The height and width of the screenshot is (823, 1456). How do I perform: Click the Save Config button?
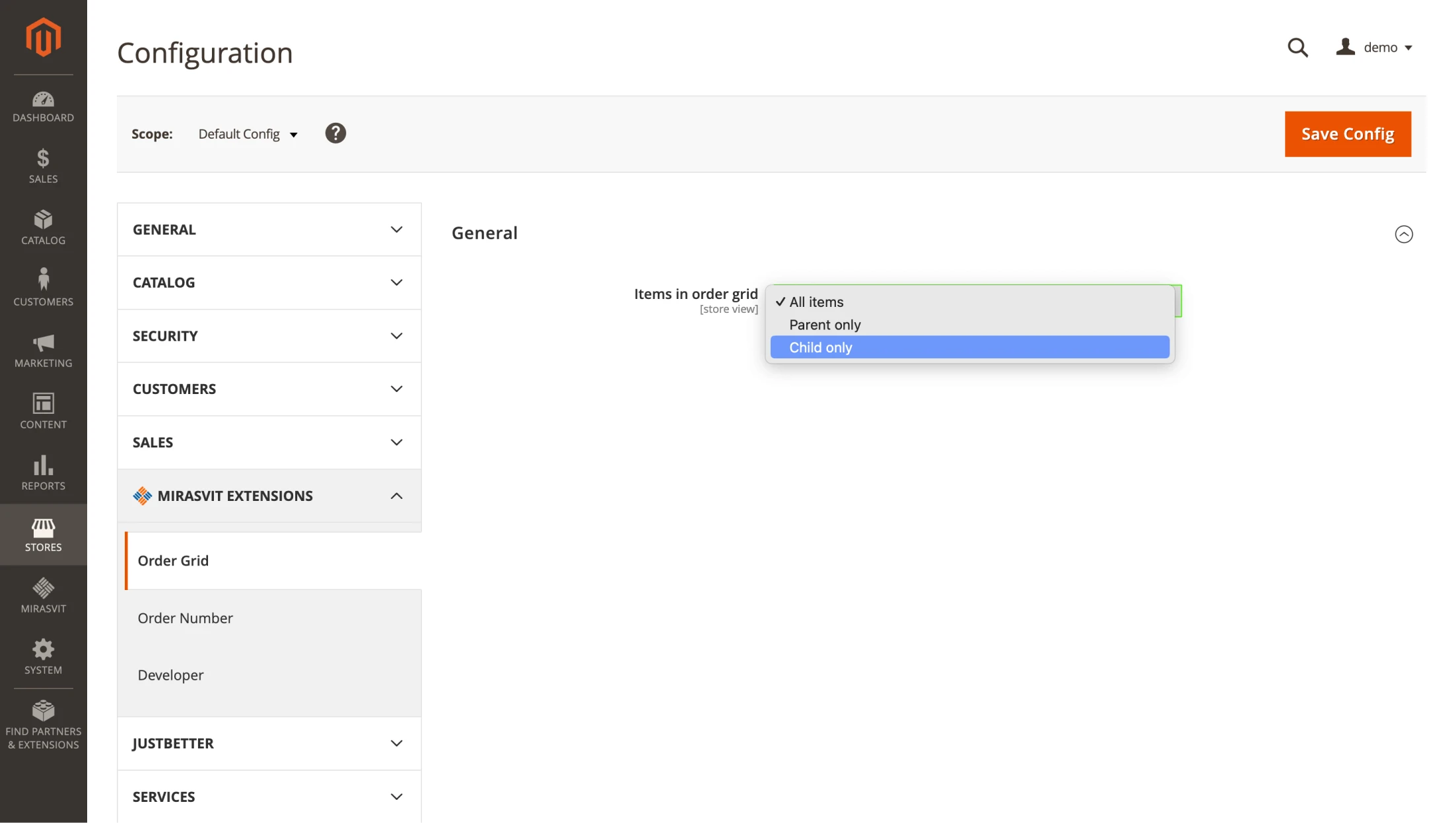(1347, 133)
